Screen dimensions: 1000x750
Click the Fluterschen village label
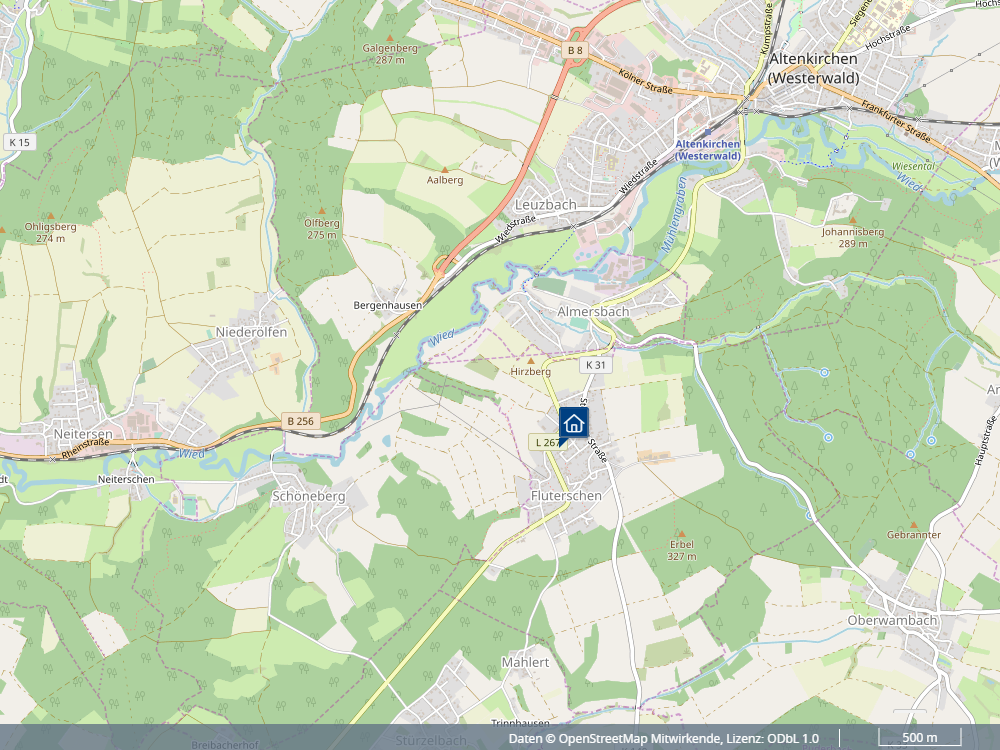point(566,496)
